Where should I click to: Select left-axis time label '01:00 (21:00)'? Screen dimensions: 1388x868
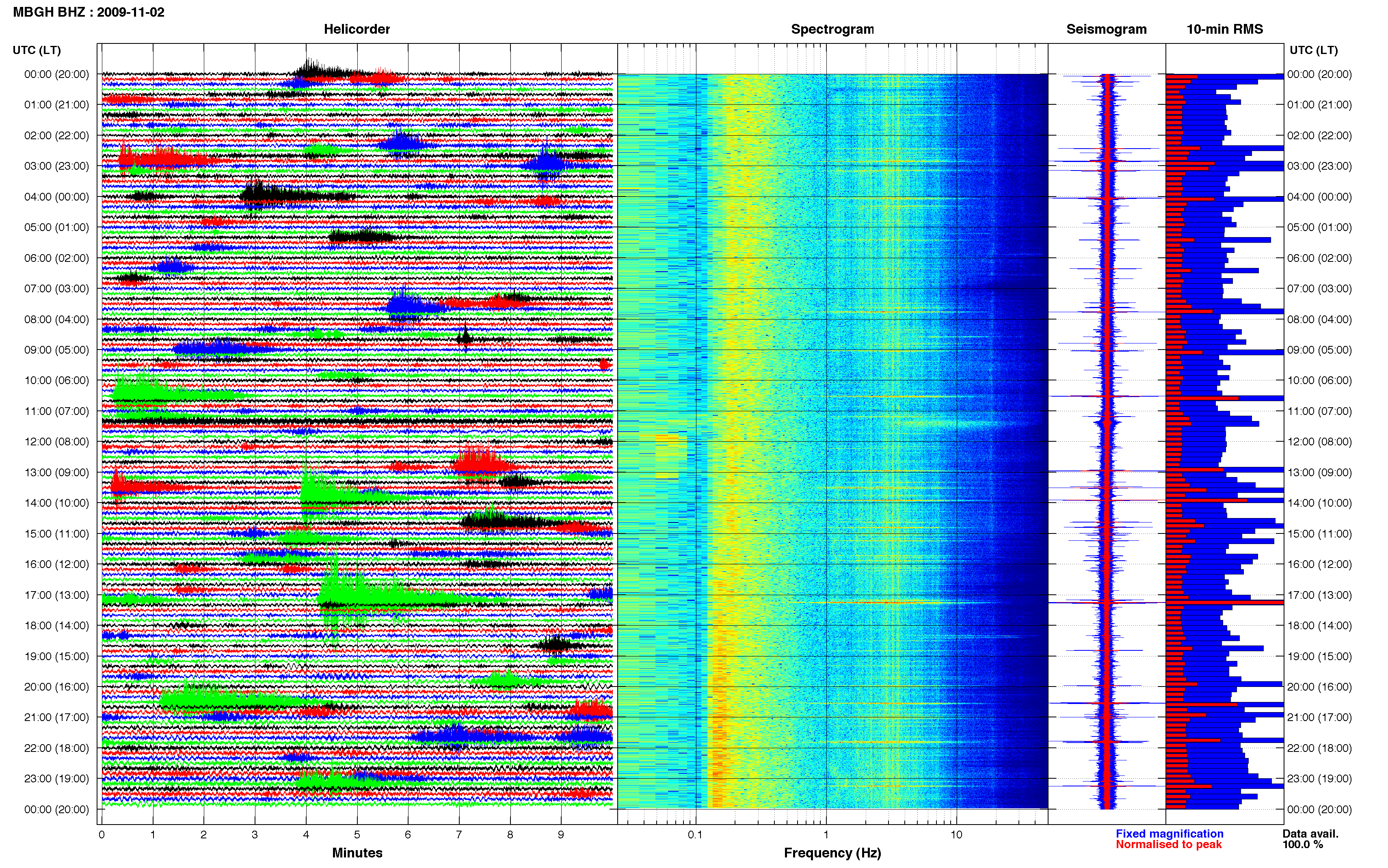point(56,104)
